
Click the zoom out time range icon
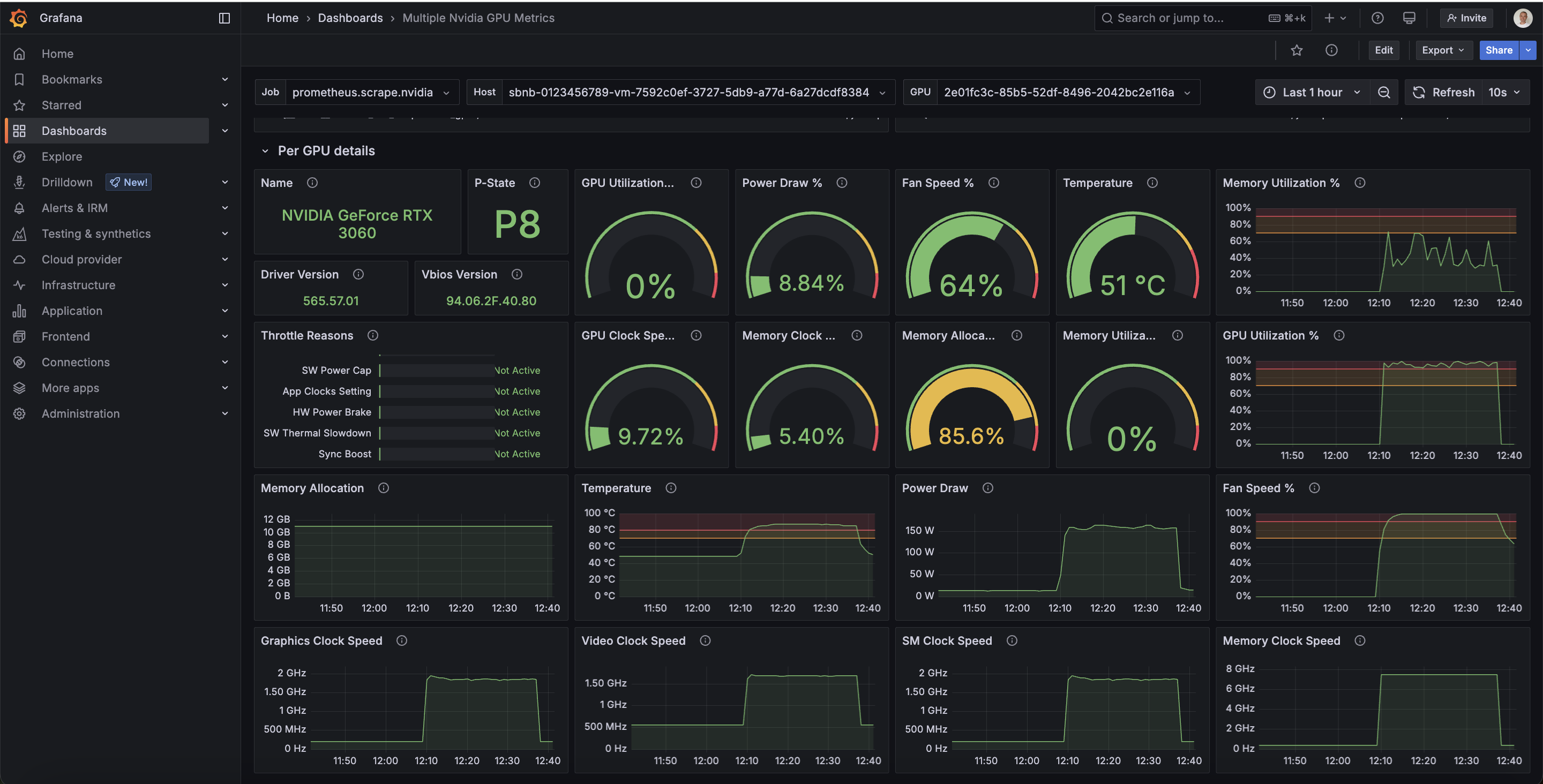(x=1384, y=92)
